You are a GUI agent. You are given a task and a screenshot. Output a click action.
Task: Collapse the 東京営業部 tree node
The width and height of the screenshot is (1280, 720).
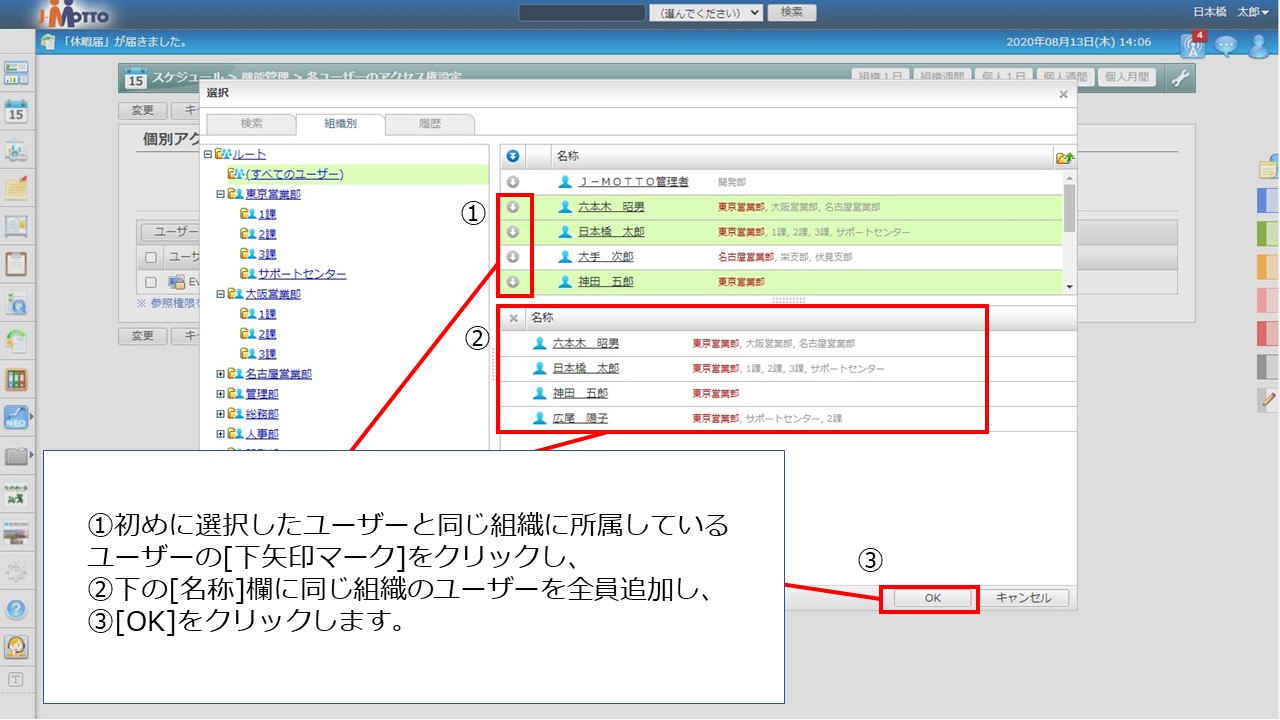point(220,194)
